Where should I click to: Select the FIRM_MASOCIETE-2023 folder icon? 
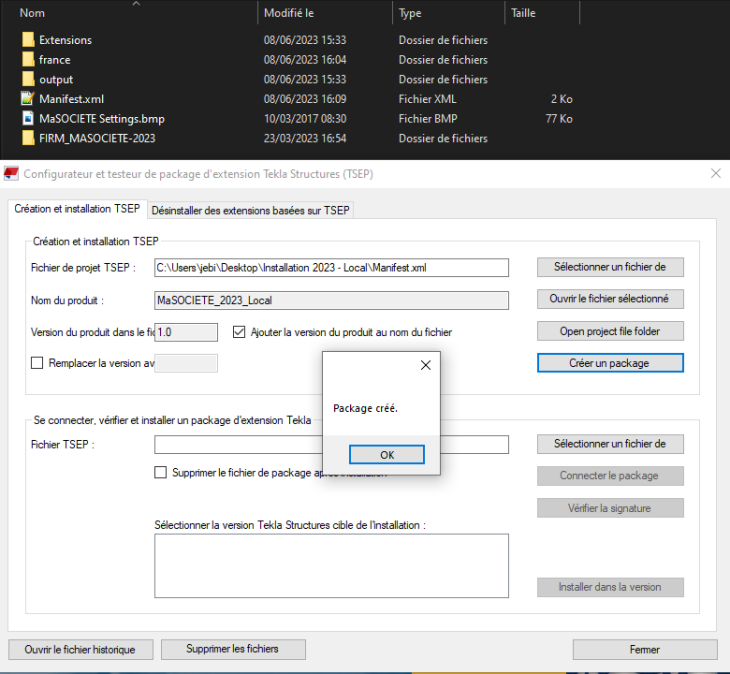[28, 138]
